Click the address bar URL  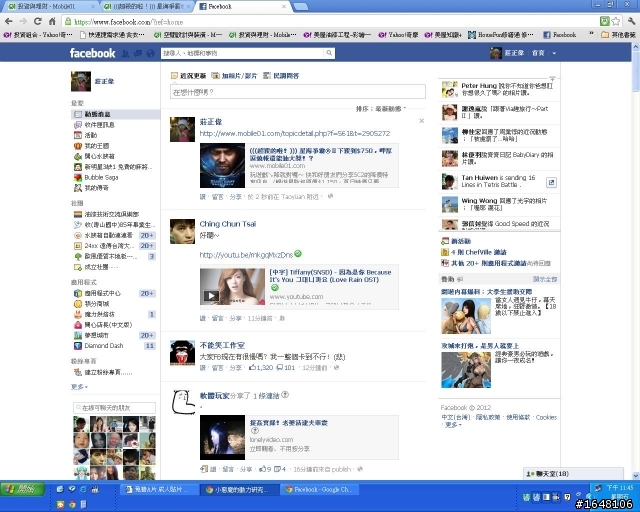click(x=128, y=22)
